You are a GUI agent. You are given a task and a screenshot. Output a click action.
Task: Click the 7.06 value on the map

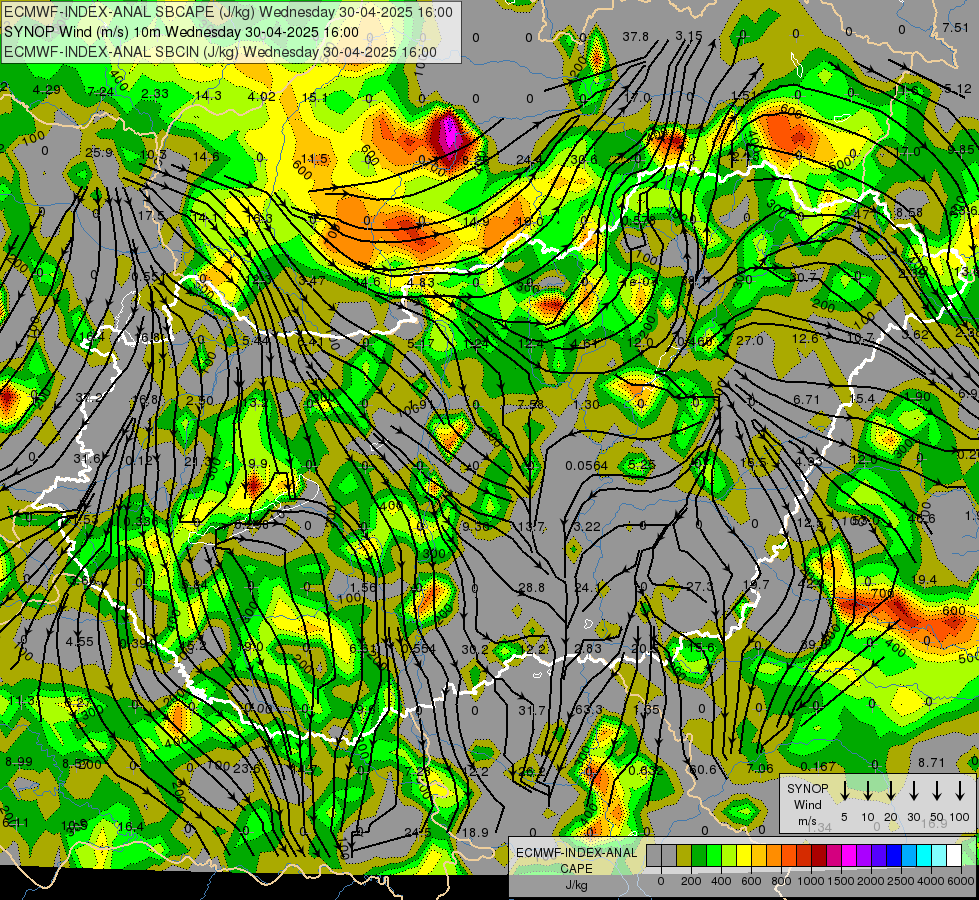coord(760,768)
